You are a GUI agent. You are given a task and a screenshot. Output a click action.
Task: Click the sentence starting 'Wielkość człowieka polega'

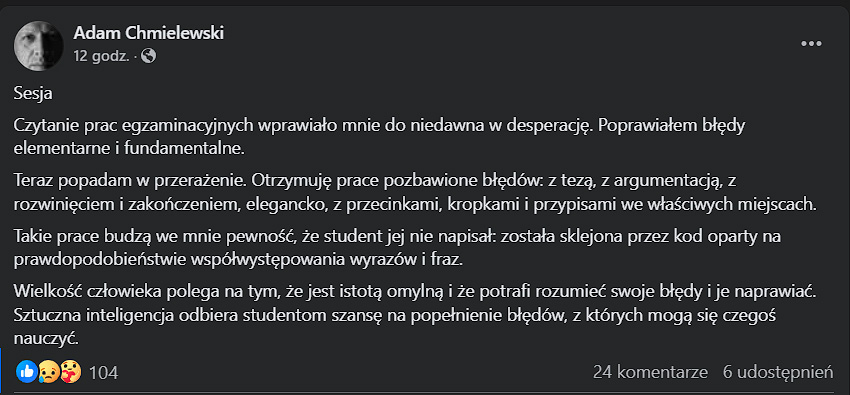tap(415, 293)
